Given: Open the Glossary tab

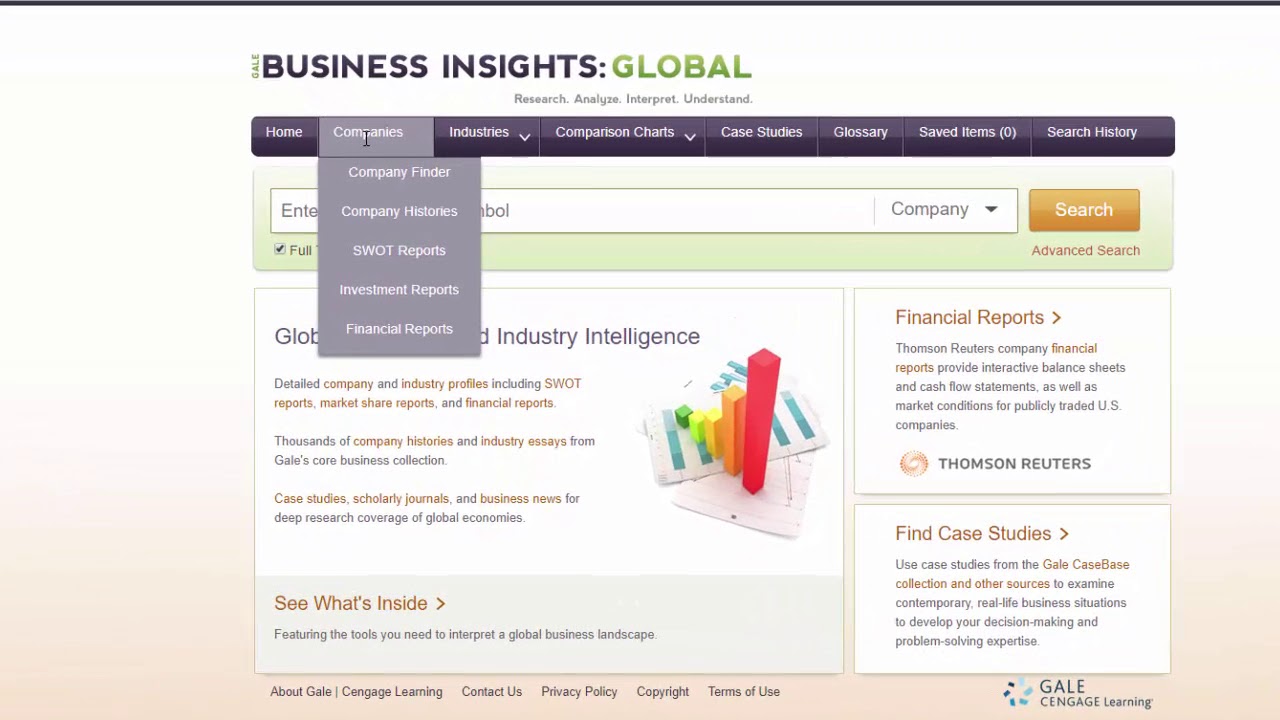Looking at the screenshot, I should point(860,132).
